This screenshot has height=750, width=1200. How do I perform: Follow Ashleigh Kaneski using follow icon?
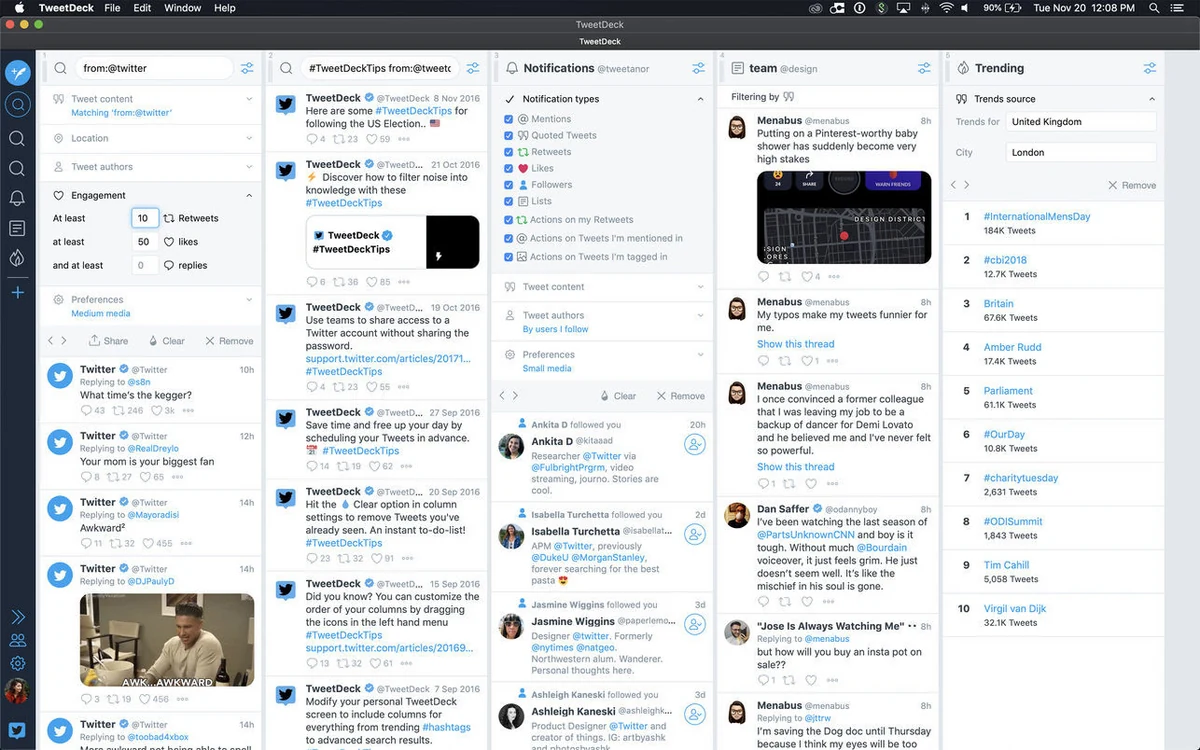click(695, 714)
